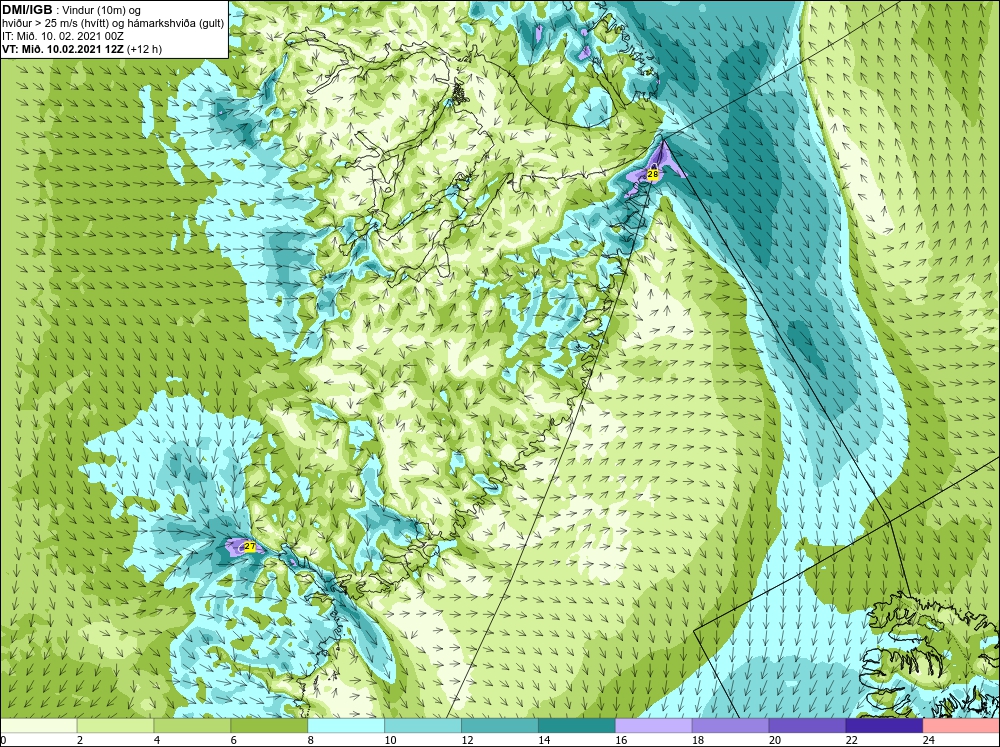The width and height of the screenshot is (1000, 747).
Task: Select the dark teal 14–16 legend swatch
Action: coord(577,726)
